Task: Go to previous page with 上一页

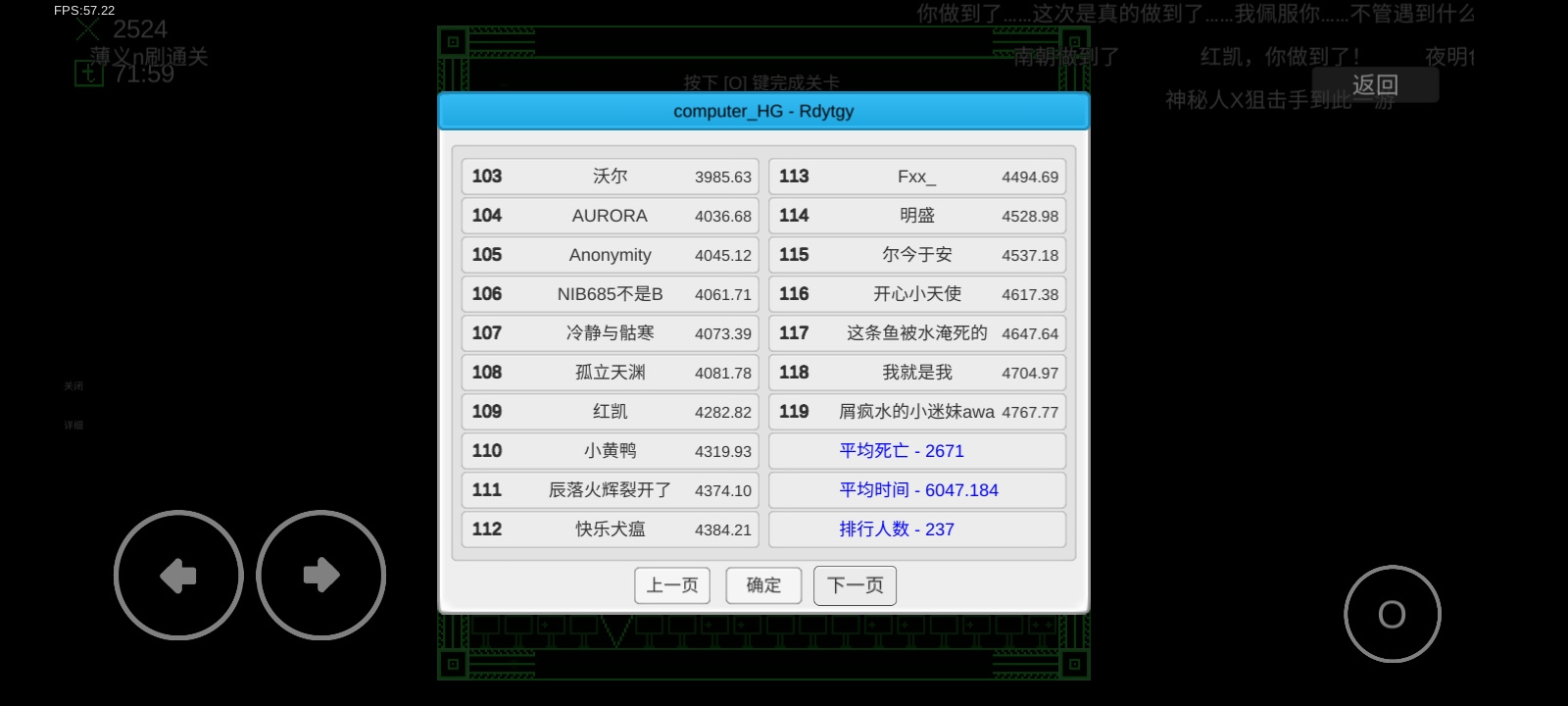Action: [x=672, y=585]
